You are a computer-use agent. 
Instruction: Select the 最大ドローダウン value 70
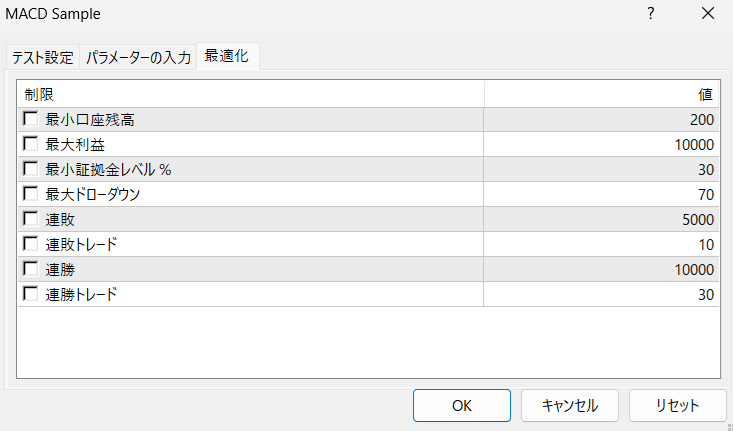tap(705, 194)
